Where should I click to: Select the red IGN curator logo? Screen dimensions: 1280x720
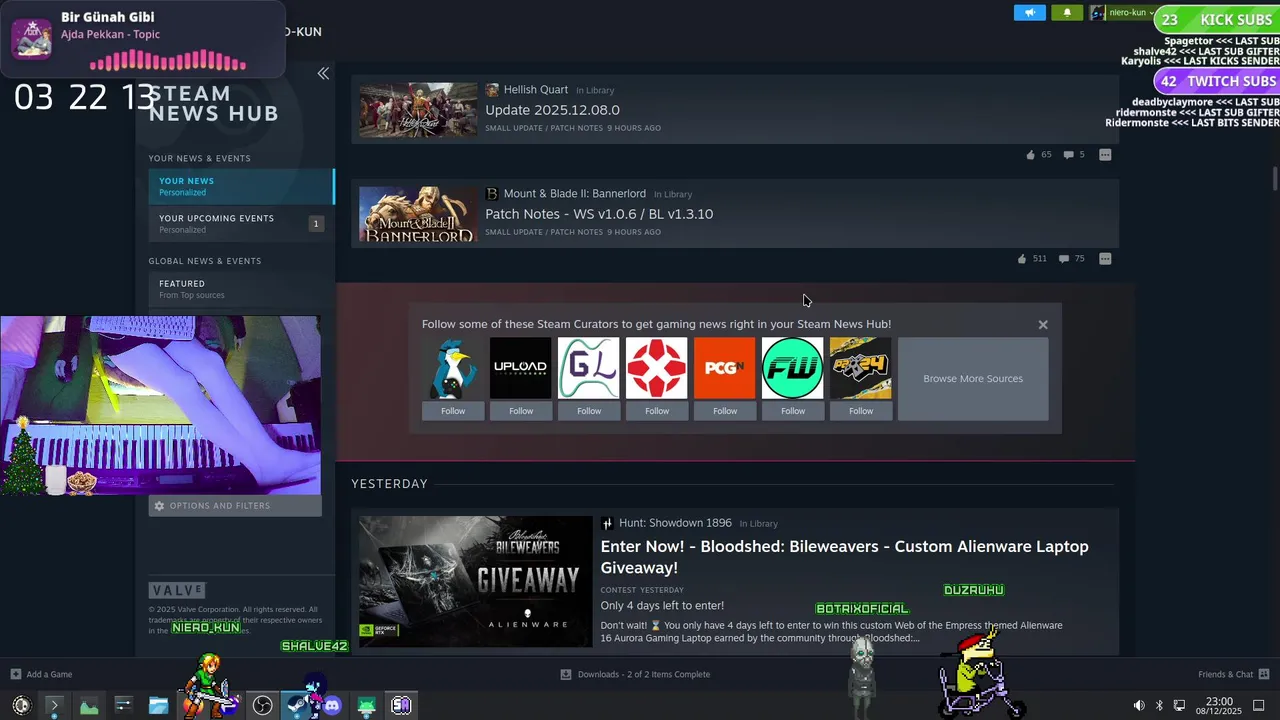(x=657, y=368)
